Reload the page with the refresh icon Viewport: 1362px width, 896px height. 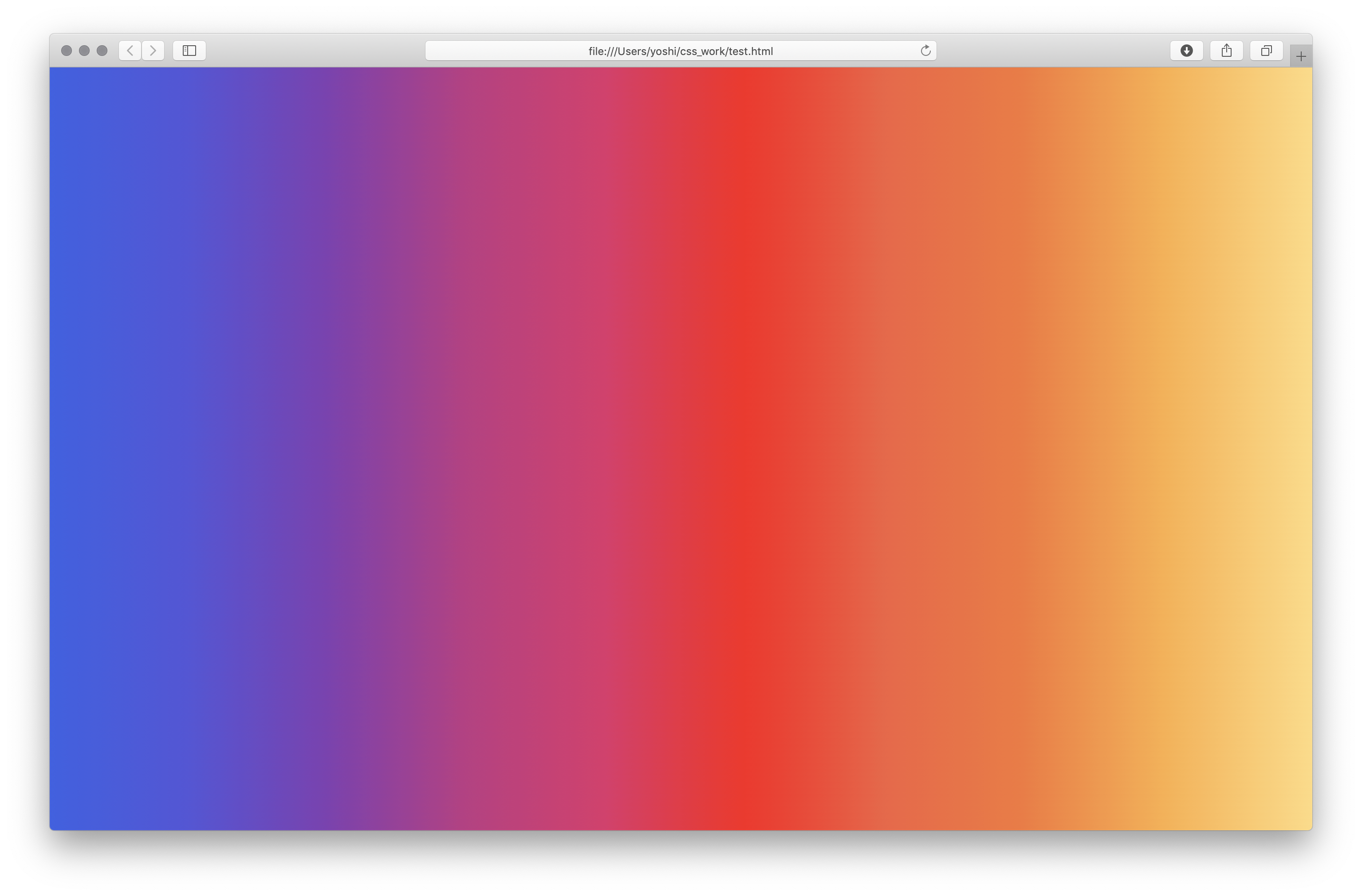coord(925,51)
